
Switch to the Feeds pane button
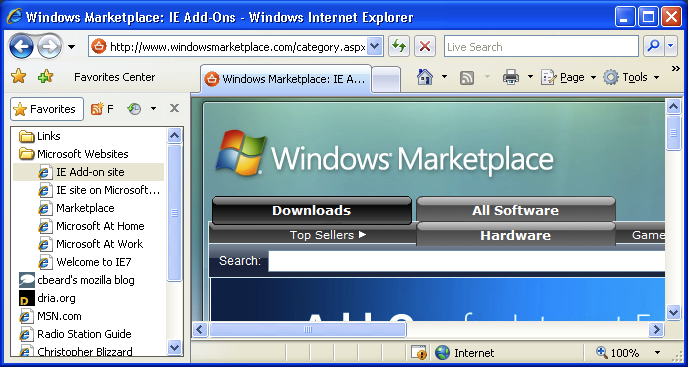102,109
